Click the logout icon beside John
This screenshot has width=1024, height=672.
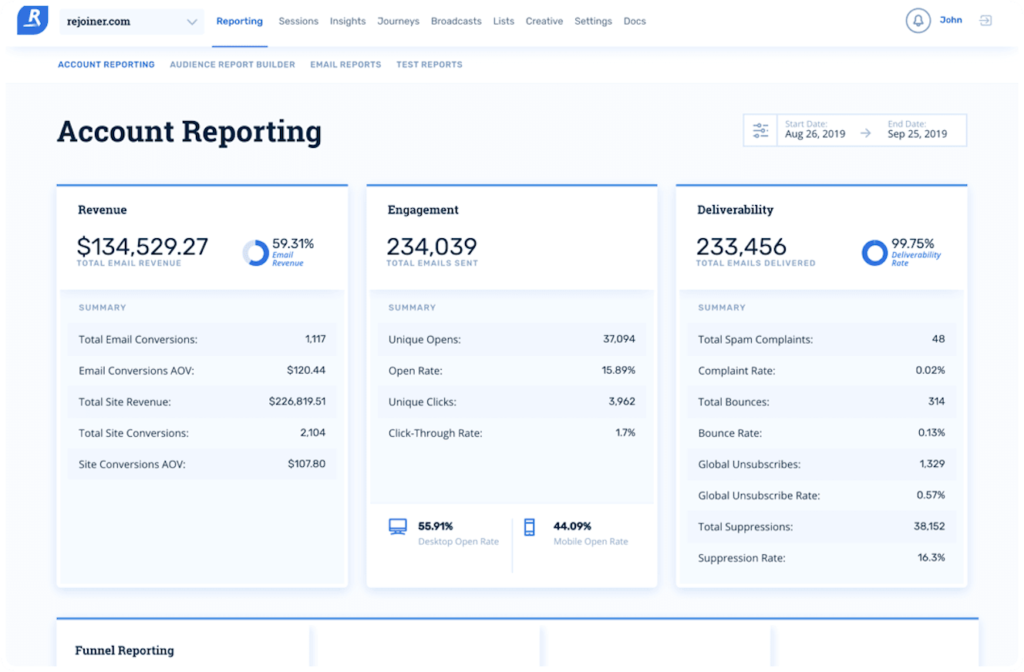(985, 21)
